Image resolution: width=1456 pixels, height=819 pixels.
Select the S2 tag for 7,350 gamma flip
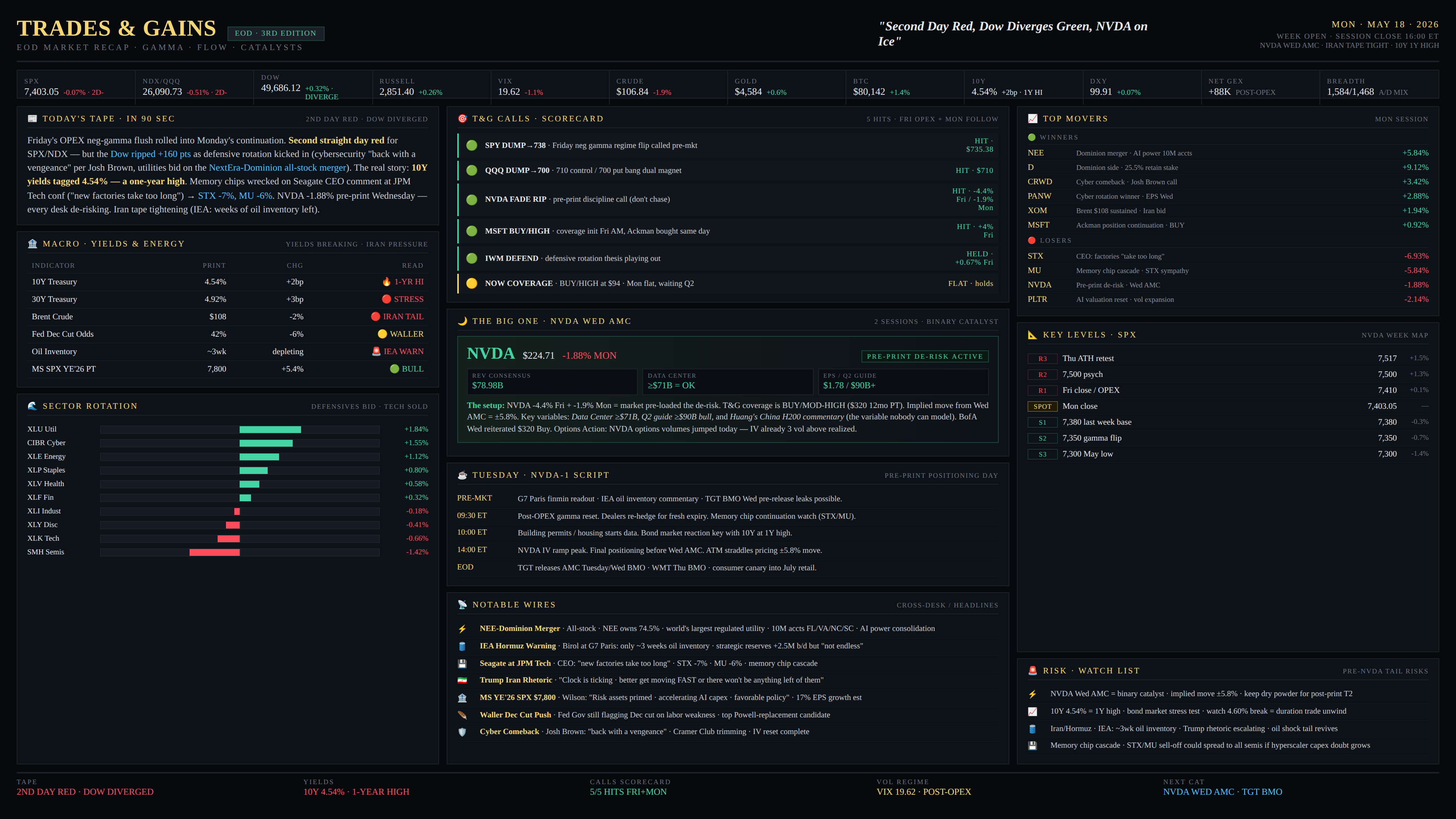1042,438
